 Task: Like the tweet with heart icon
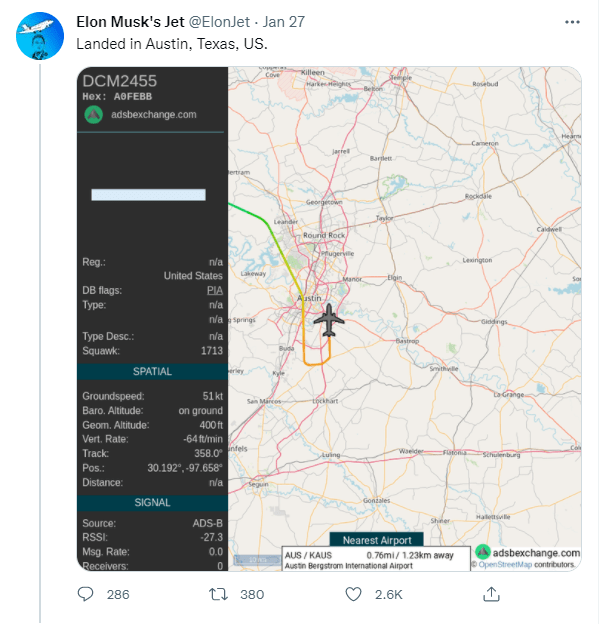[353, 594]
